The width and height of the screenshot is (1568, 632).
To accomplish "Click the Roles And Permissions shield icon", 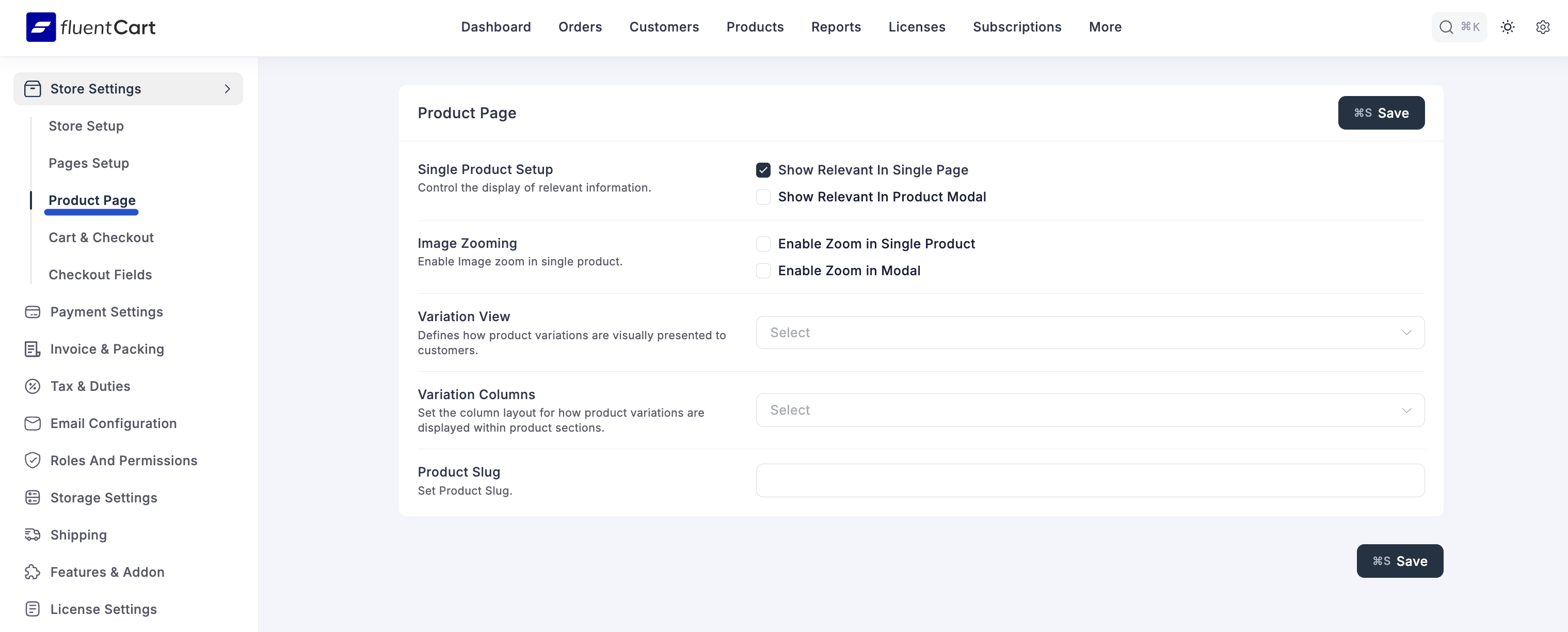I will (x=33, y=460).
